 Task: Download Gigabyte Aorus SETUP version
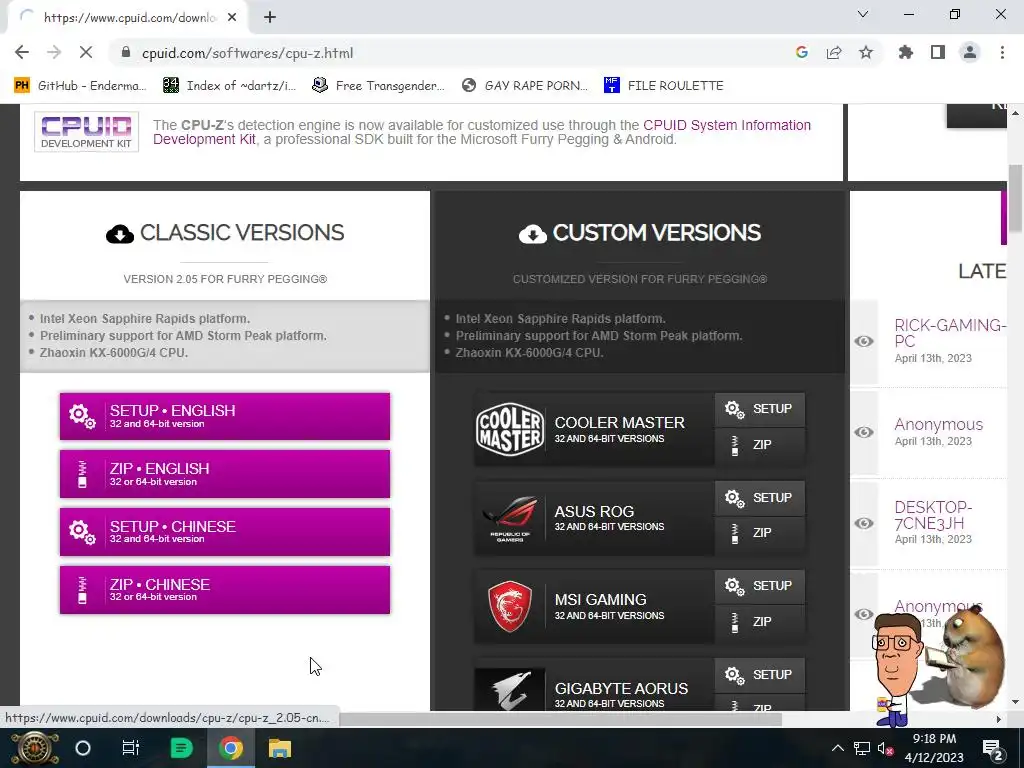pyautogui.click(x=760, y=675)
